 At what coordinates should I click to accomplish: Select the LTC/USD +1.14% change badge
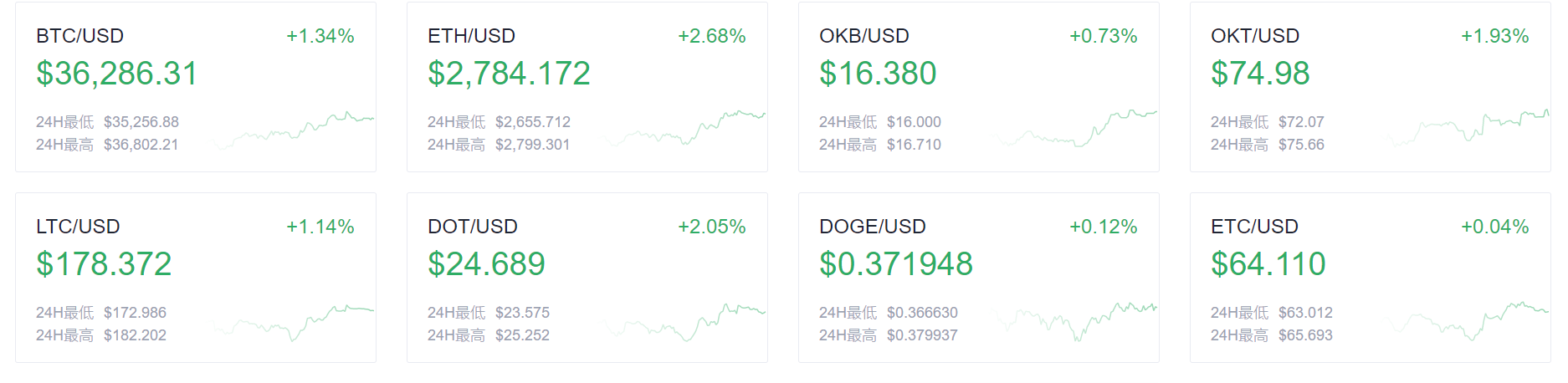(320, 227)
